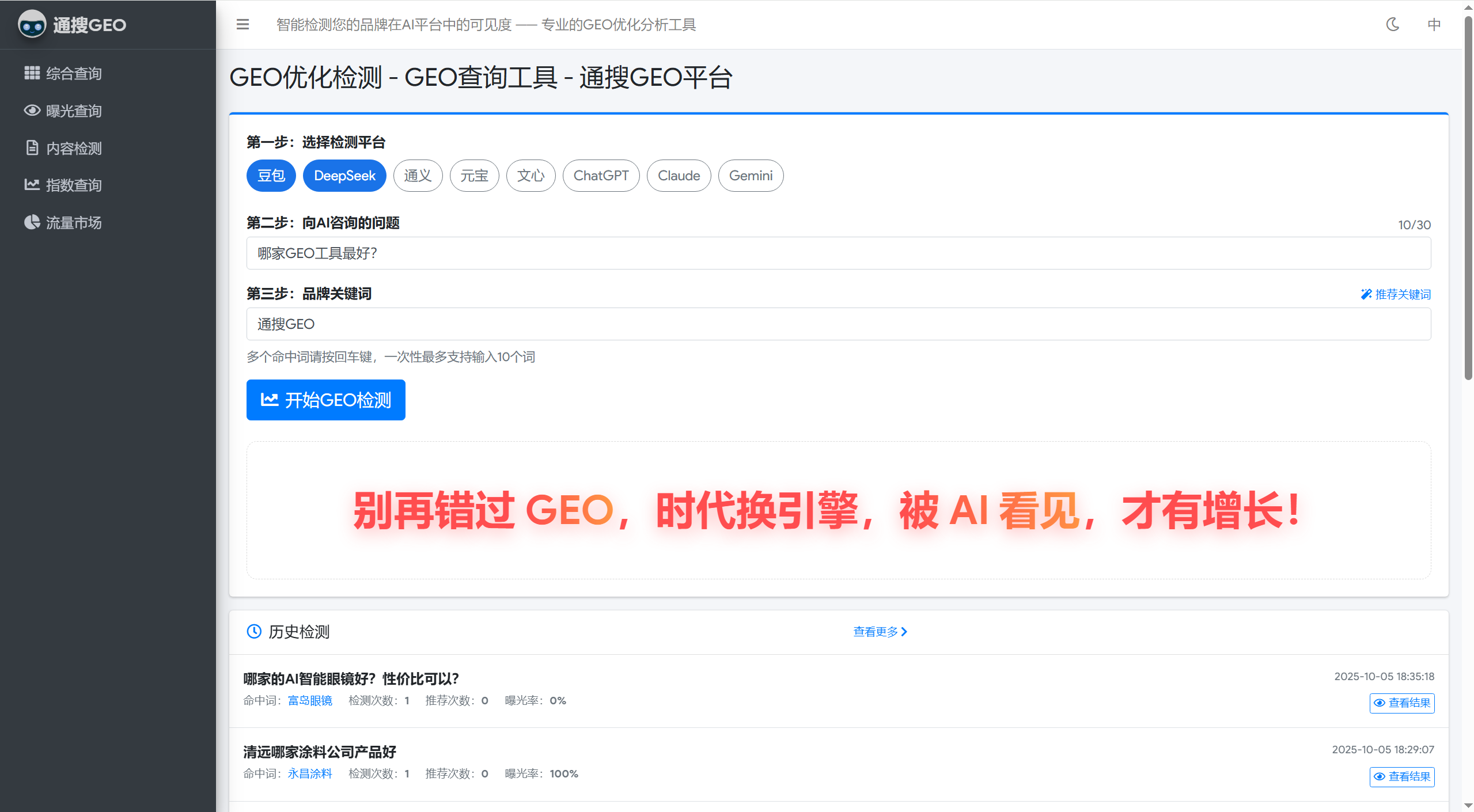Collapse the sidebar with the hamburger icon
1474x812 pixels.
tap(242, 25)
